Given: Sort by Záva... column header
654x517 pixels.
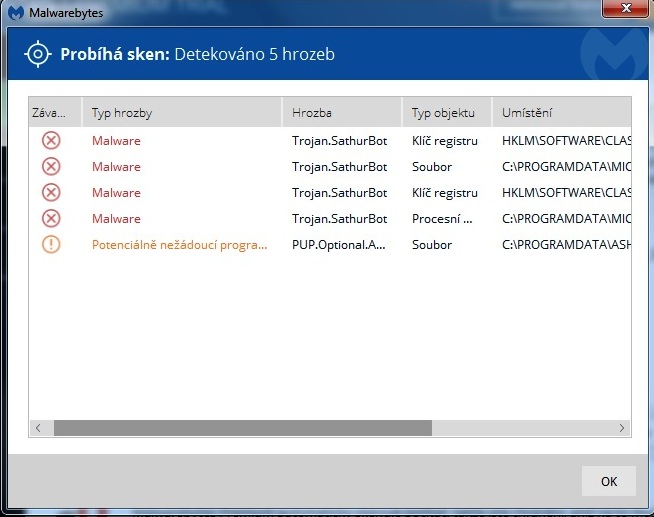Looking at the screenshot, I should point(55,112).
